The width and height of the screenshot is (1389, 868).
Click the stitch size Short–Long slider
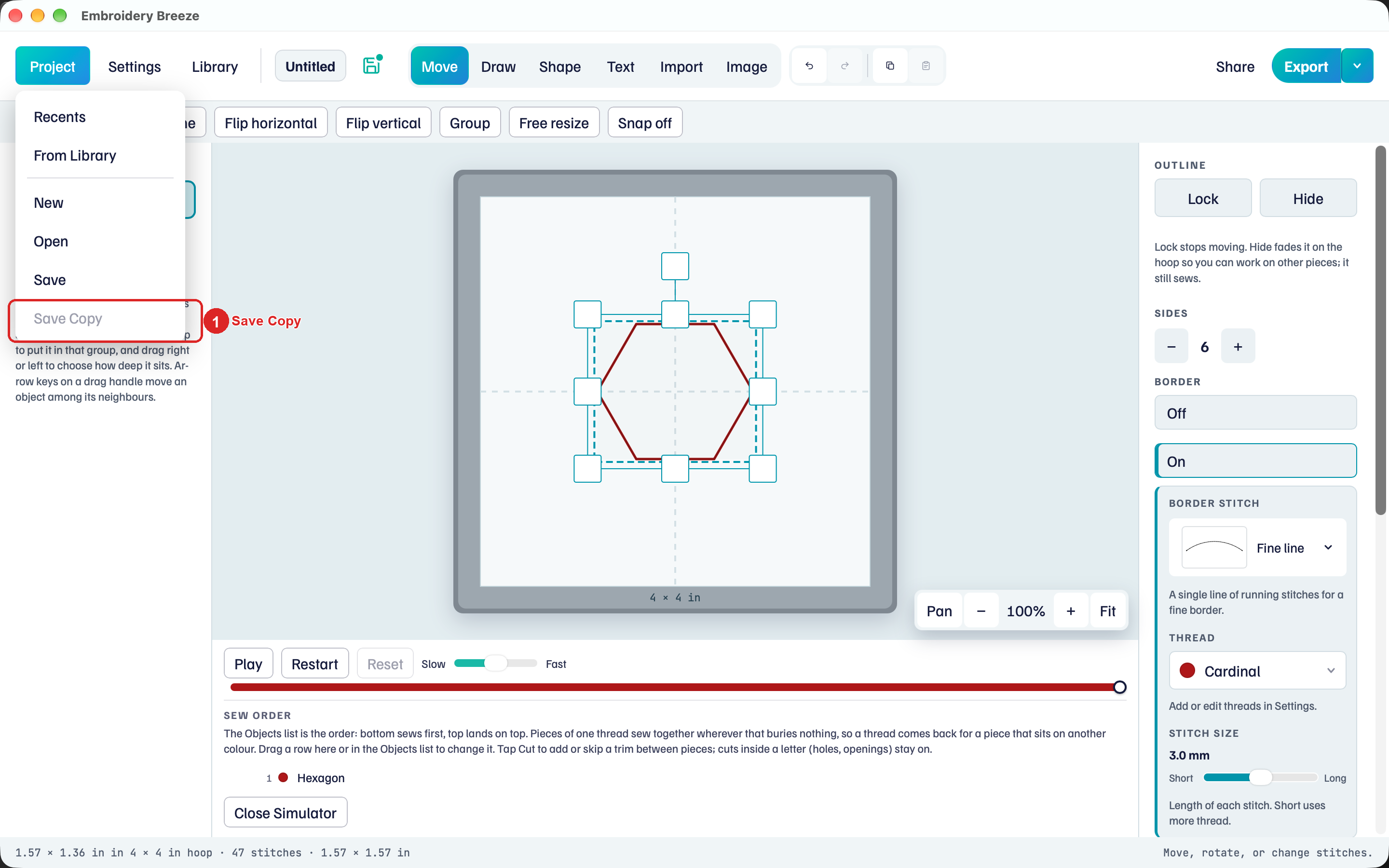[1260, 777]
